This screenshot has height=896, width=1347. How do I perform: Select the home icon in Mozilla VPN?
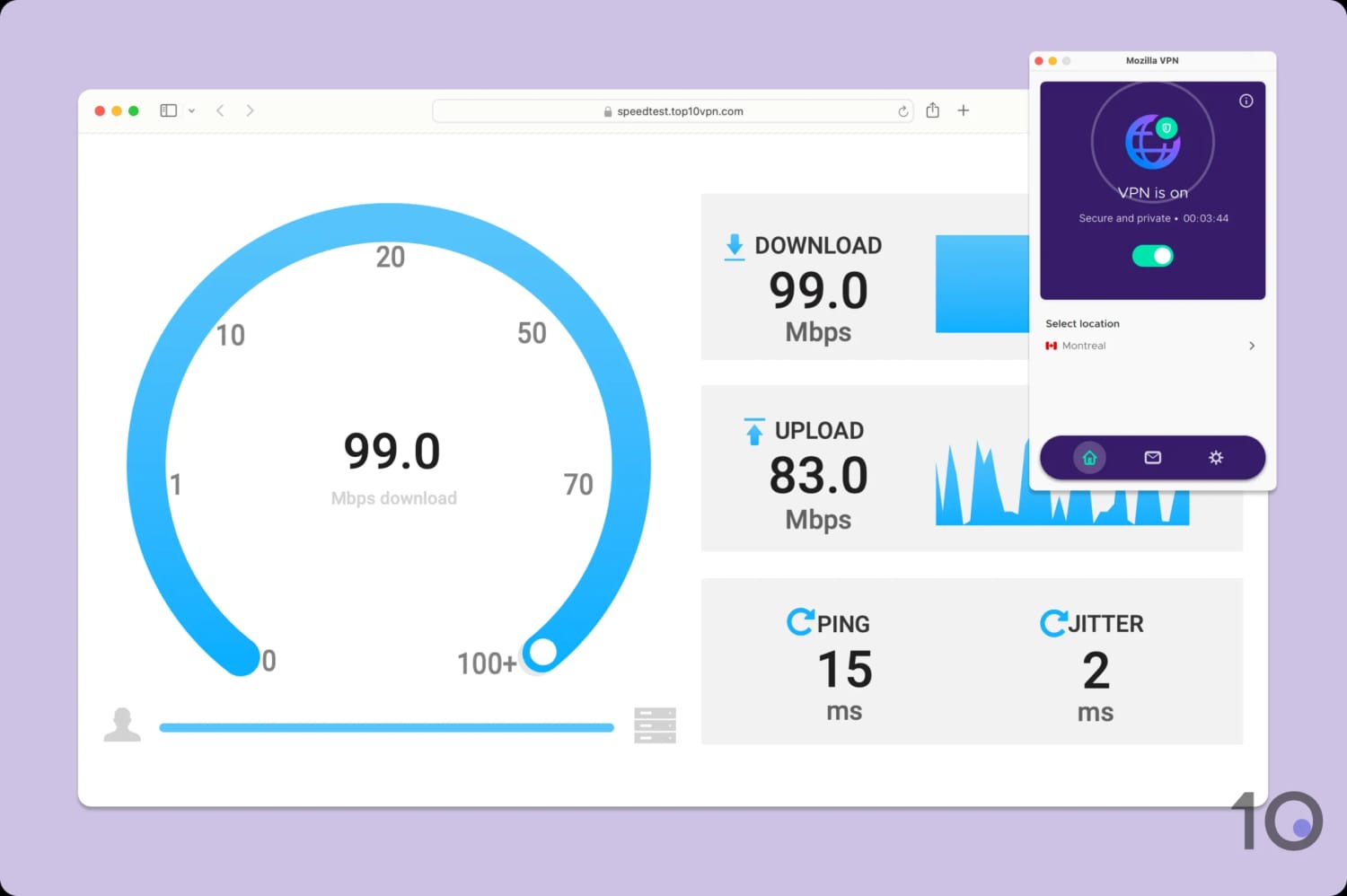click(x=1089, y=458)
